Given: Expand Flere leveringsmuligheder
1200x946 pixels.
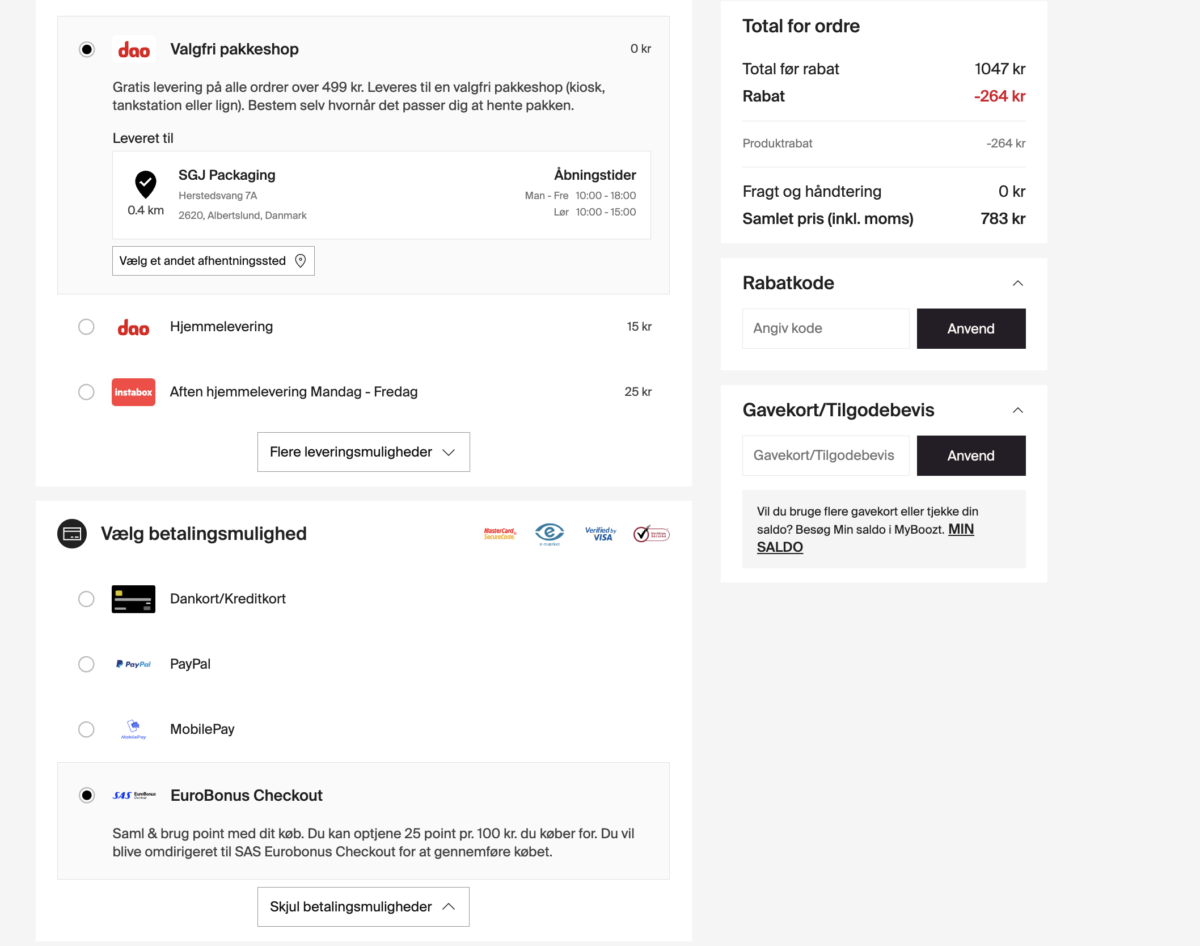Looking at the screenshot, I should click(x=363, y=452).
